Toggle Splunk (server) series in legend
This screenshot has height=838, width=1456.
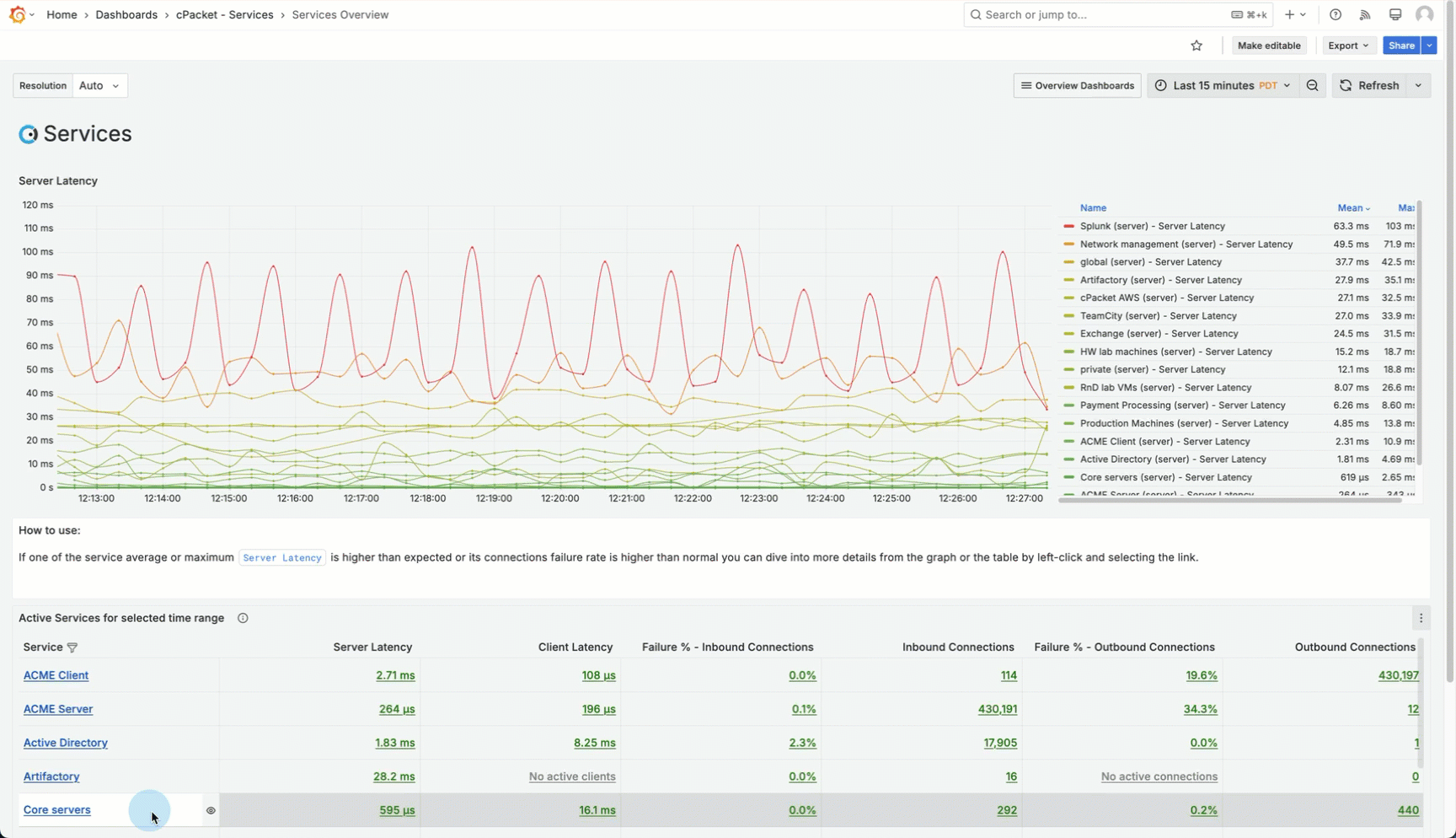pos(1153,226)
